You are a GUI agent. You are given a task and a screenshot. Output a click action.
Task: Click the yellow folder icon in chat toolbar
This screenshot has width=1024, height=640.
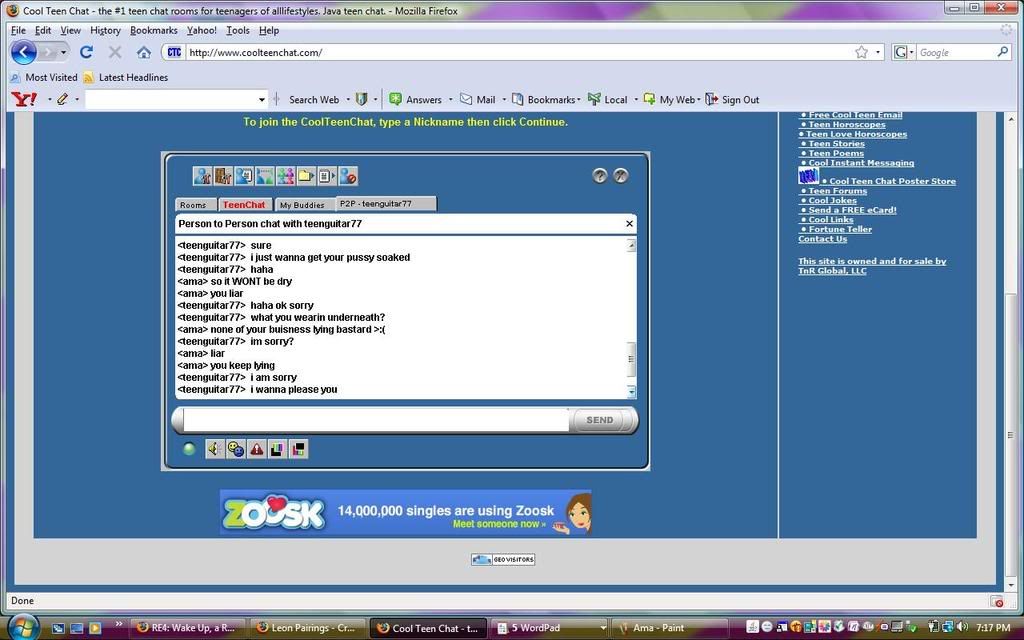(306, 177)
